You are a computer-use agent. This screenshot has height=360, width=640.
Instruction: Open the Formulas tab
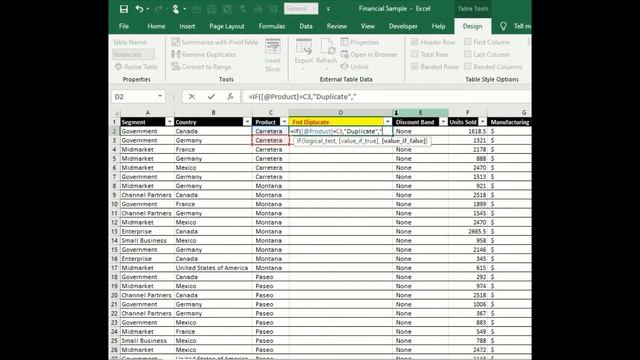point(271,26)
